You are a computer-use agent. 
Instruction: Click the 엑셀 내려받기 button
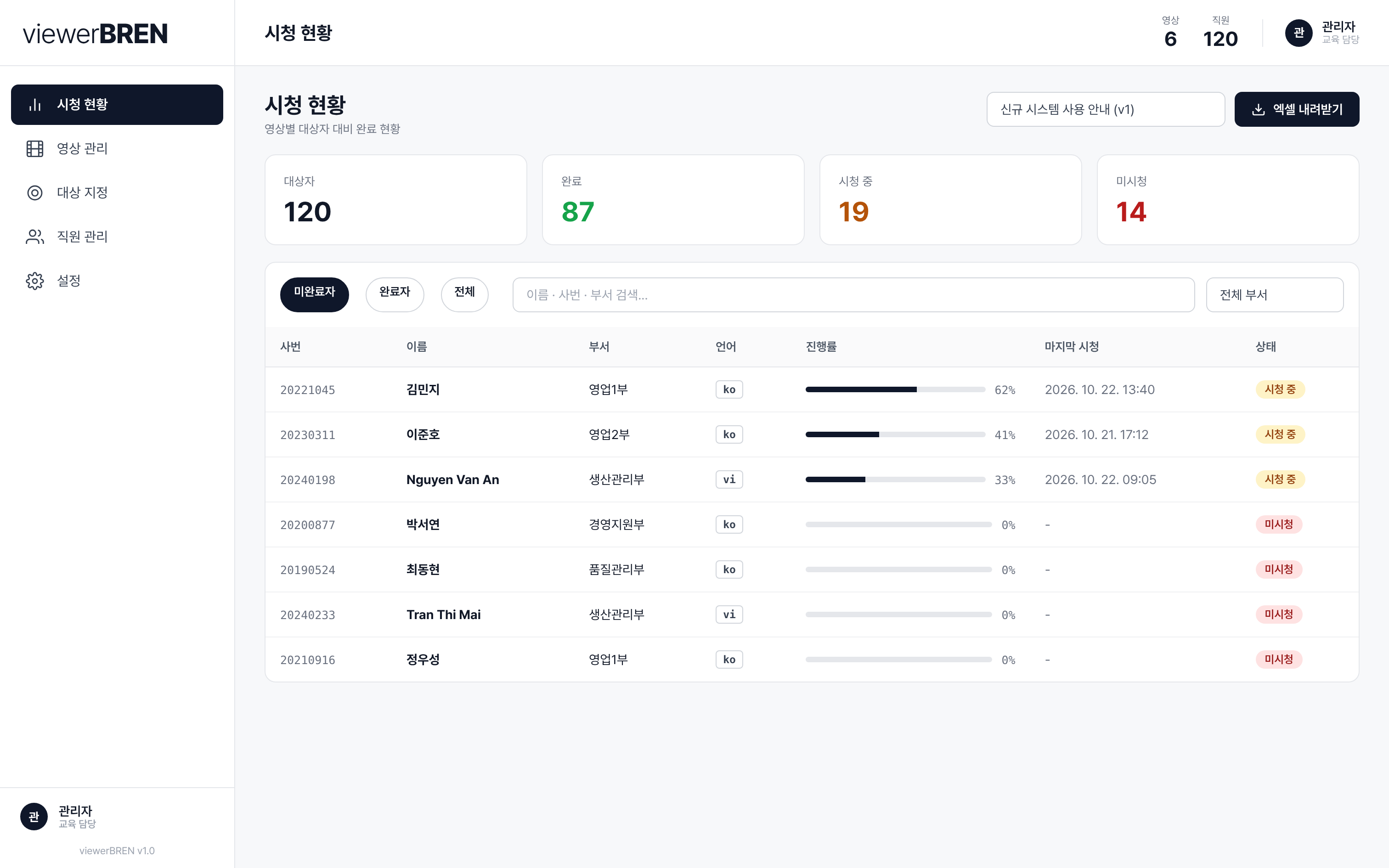1297,109
